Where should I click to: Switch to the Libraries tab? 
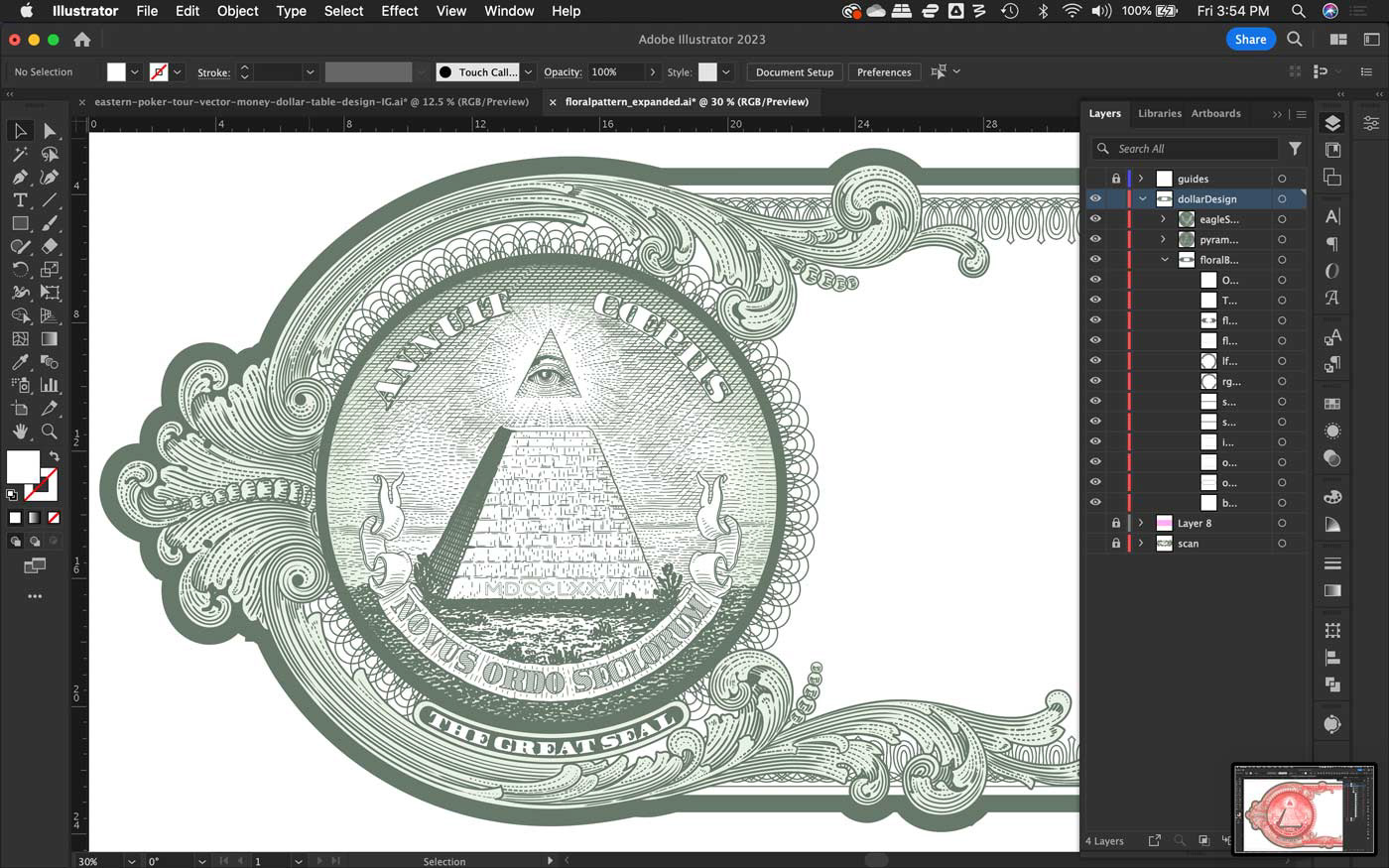[x=1160, y=113]
